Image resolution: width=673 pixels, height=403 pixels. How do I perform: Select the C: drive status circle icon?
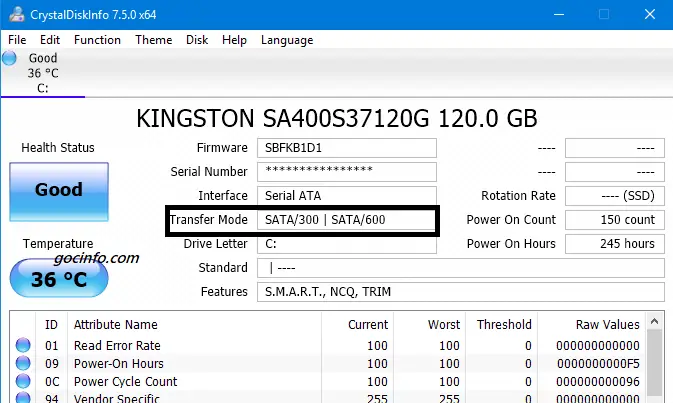[x=9, y=58]
